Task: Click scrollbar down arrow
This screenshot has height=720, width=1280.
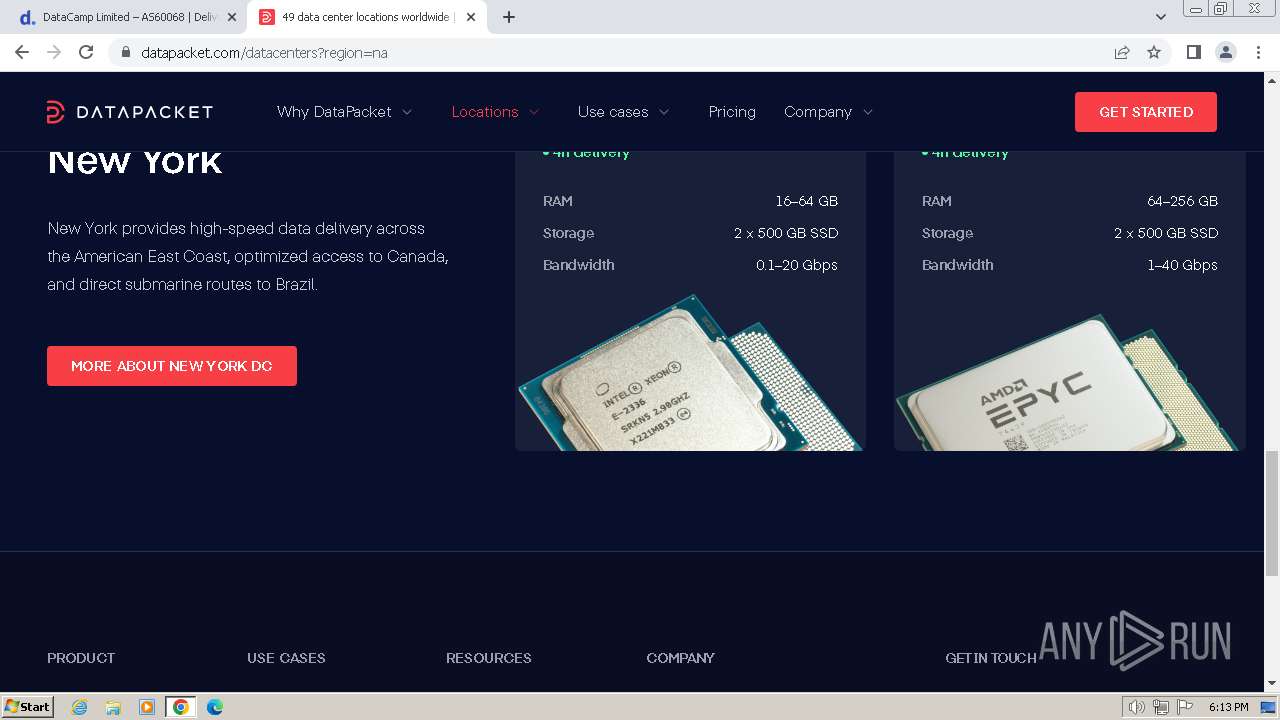Action: point(1272,684)
